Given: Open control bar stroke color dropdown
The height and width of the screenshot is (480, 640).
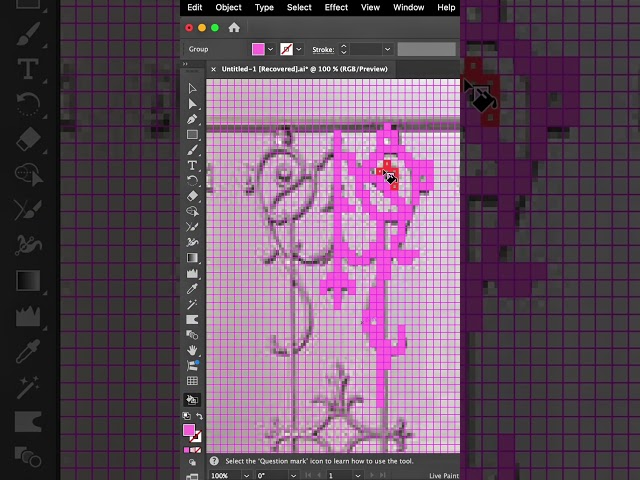Looking at the screenshot, I should [299, 49].
